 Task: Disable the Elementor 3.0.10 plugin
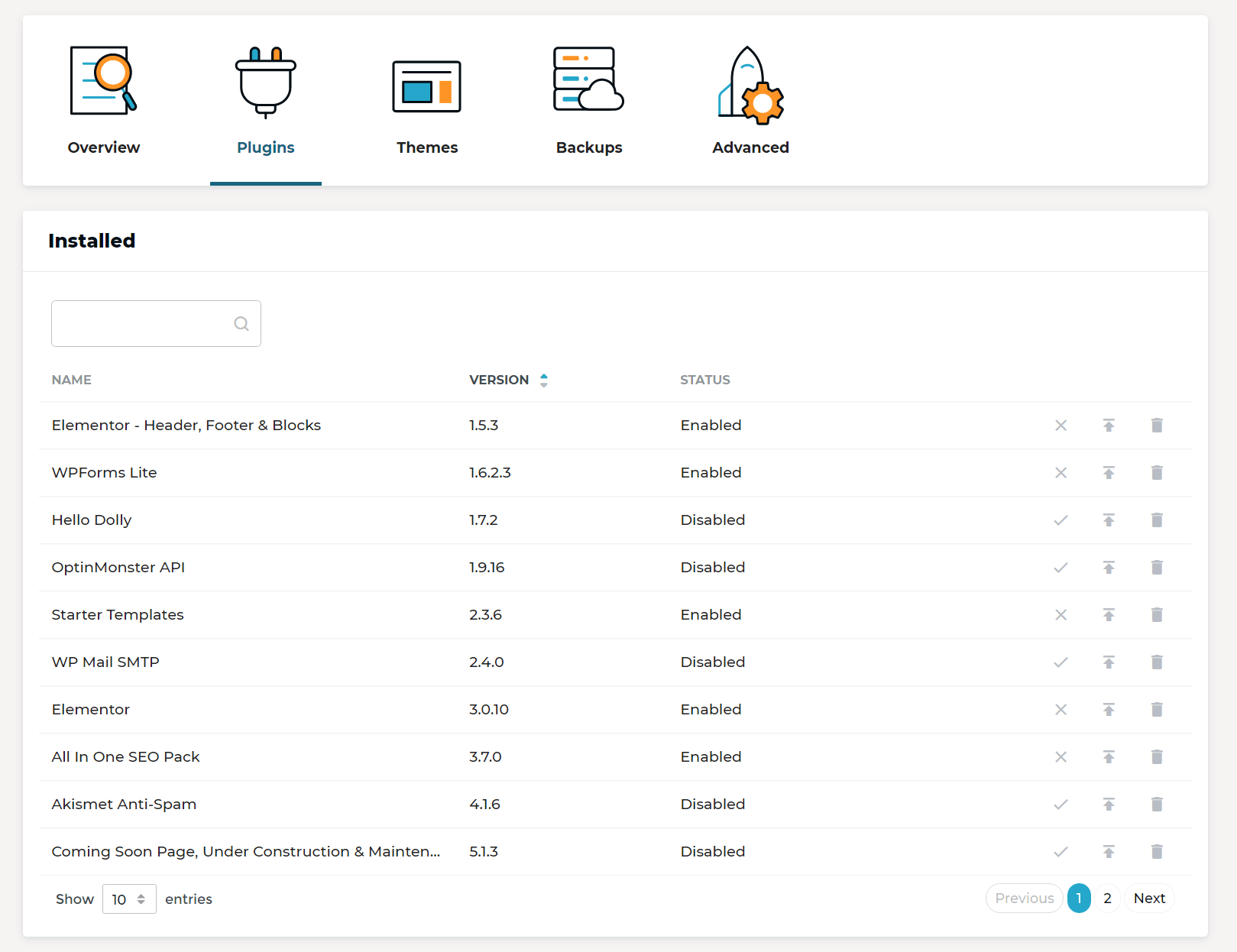click(1061, 710)
